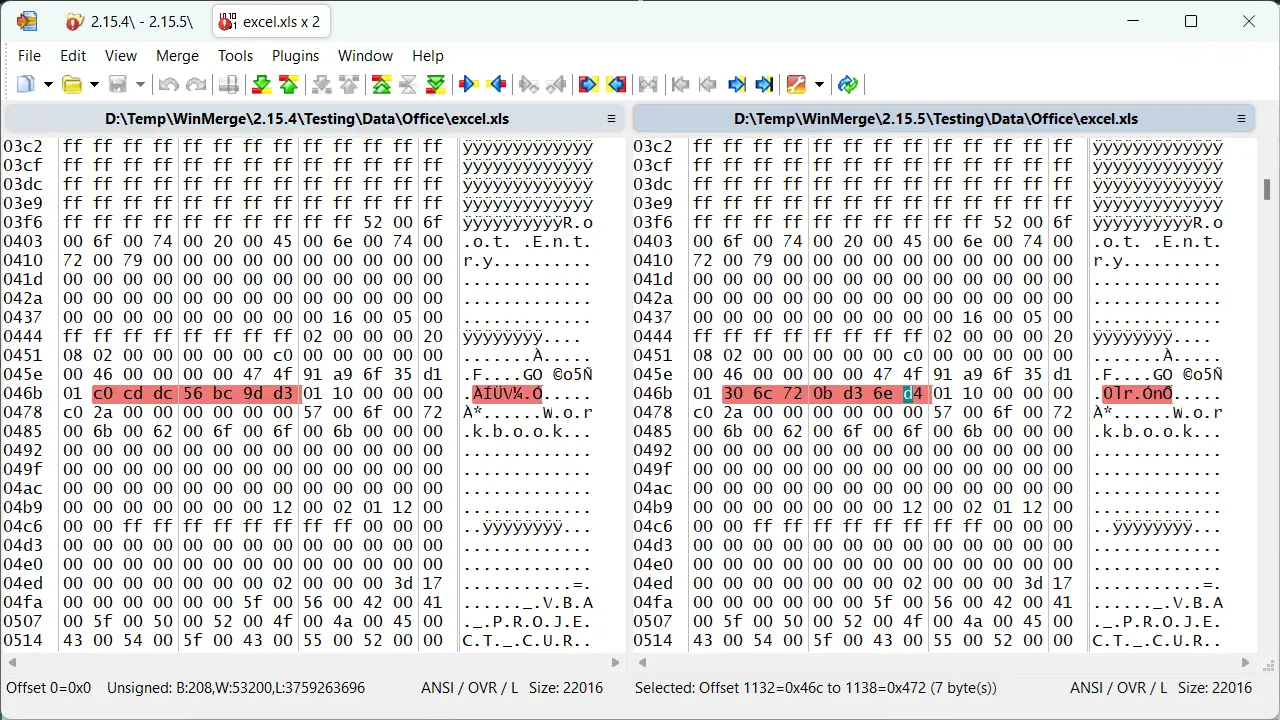
Task: Select the excel.xls x 2 tab
Action: click(x=272, y=22)
